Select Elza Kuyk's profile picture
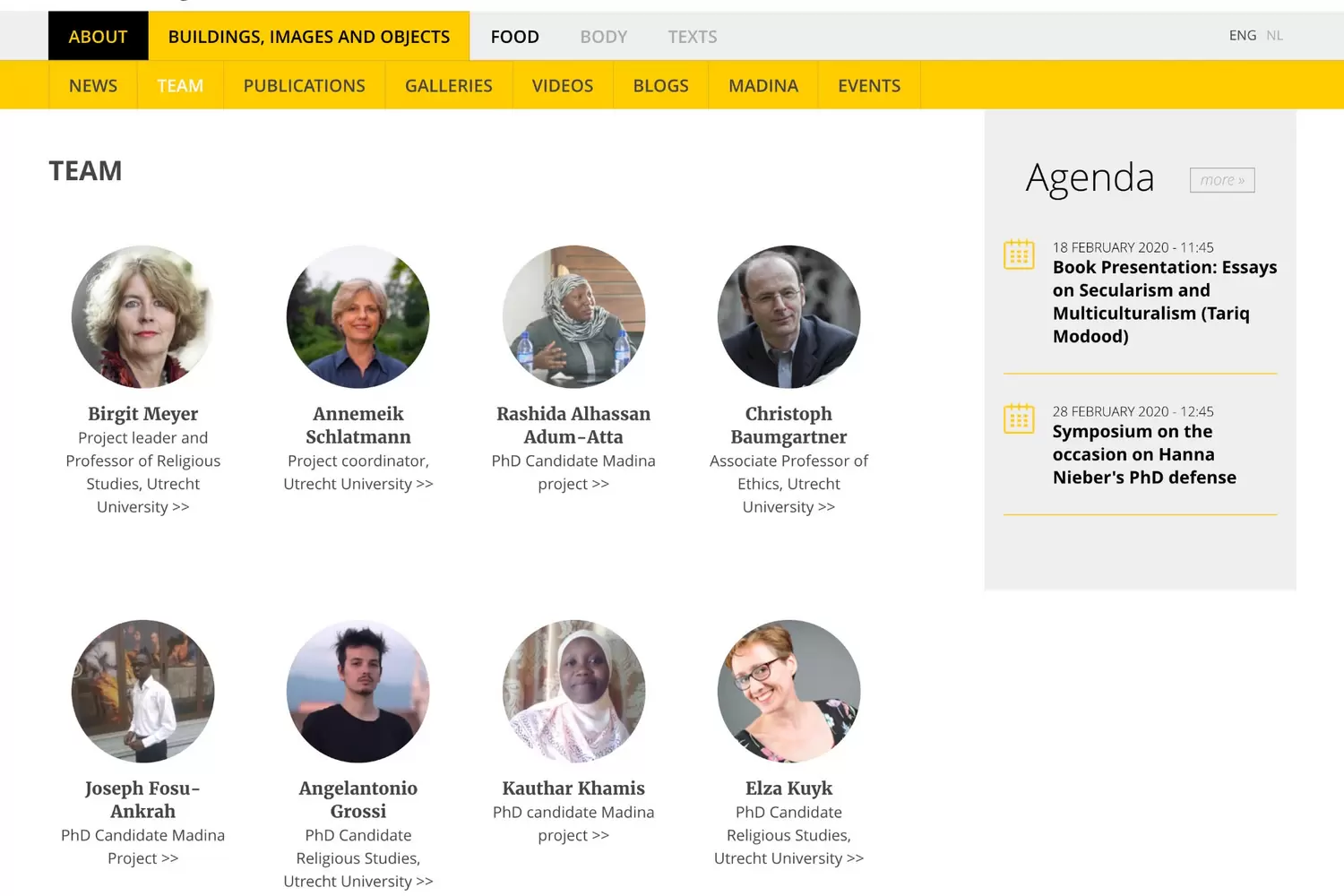This screenshot has width=1344, height=896. (x=788, y=691)
